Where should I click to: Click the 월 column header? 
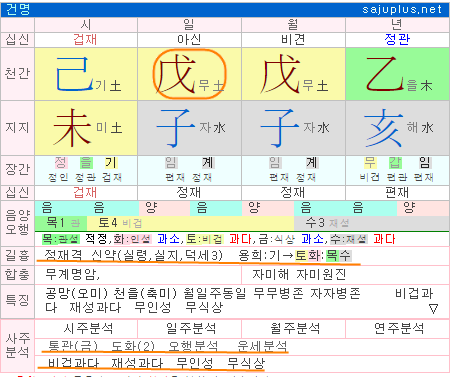click(x=293, y=24)
